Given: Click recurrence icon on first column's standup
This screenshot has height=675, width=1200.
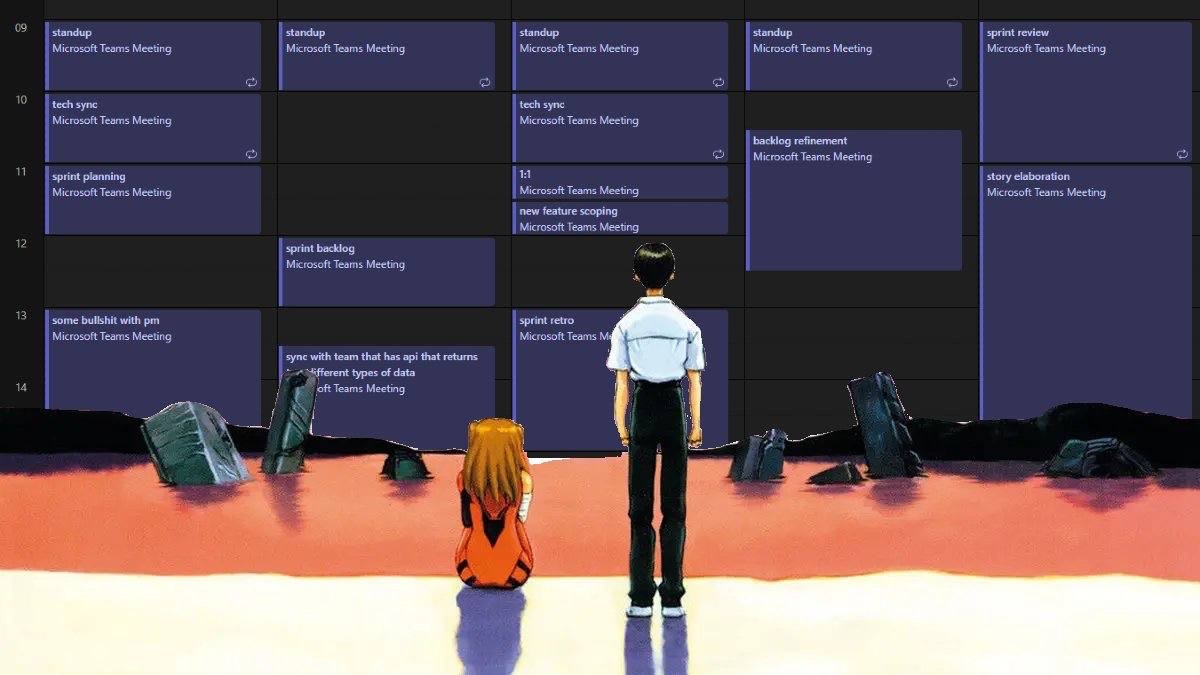Looking at the screenshot, I should [251, 82].
